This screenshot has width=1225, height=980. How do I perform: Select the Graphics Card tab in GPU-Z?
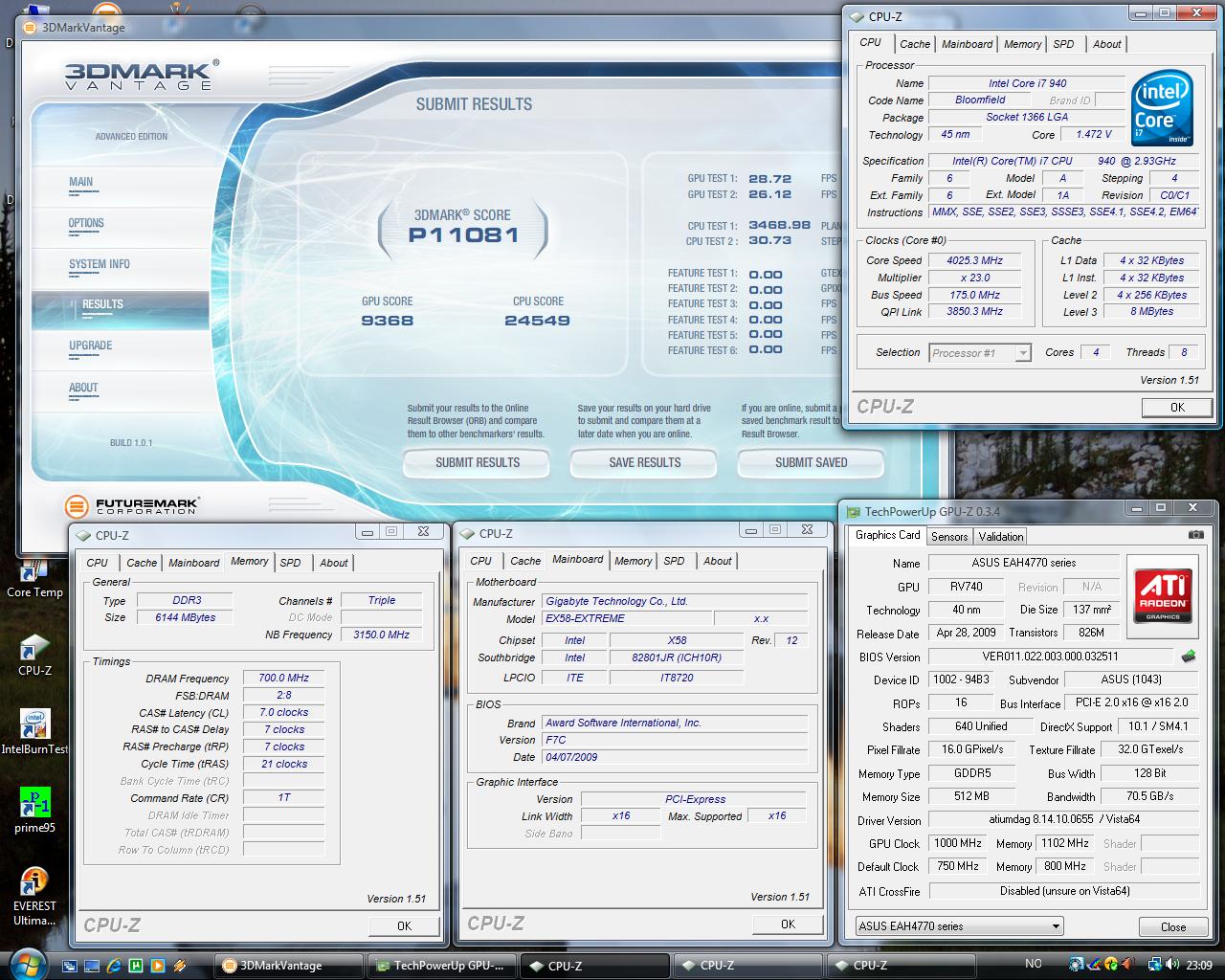pos(888,535)
